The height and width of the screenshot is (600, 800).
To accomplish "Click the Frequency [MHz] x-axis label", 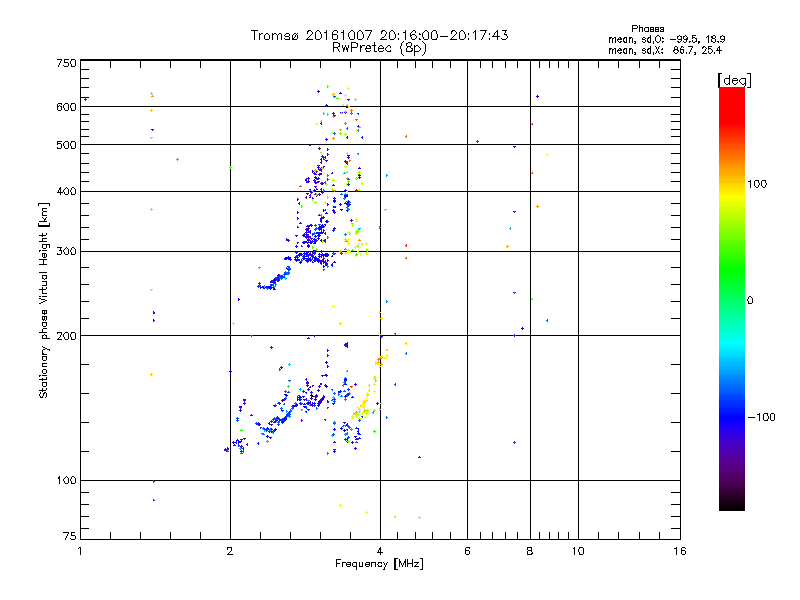I will click(379, 565).
